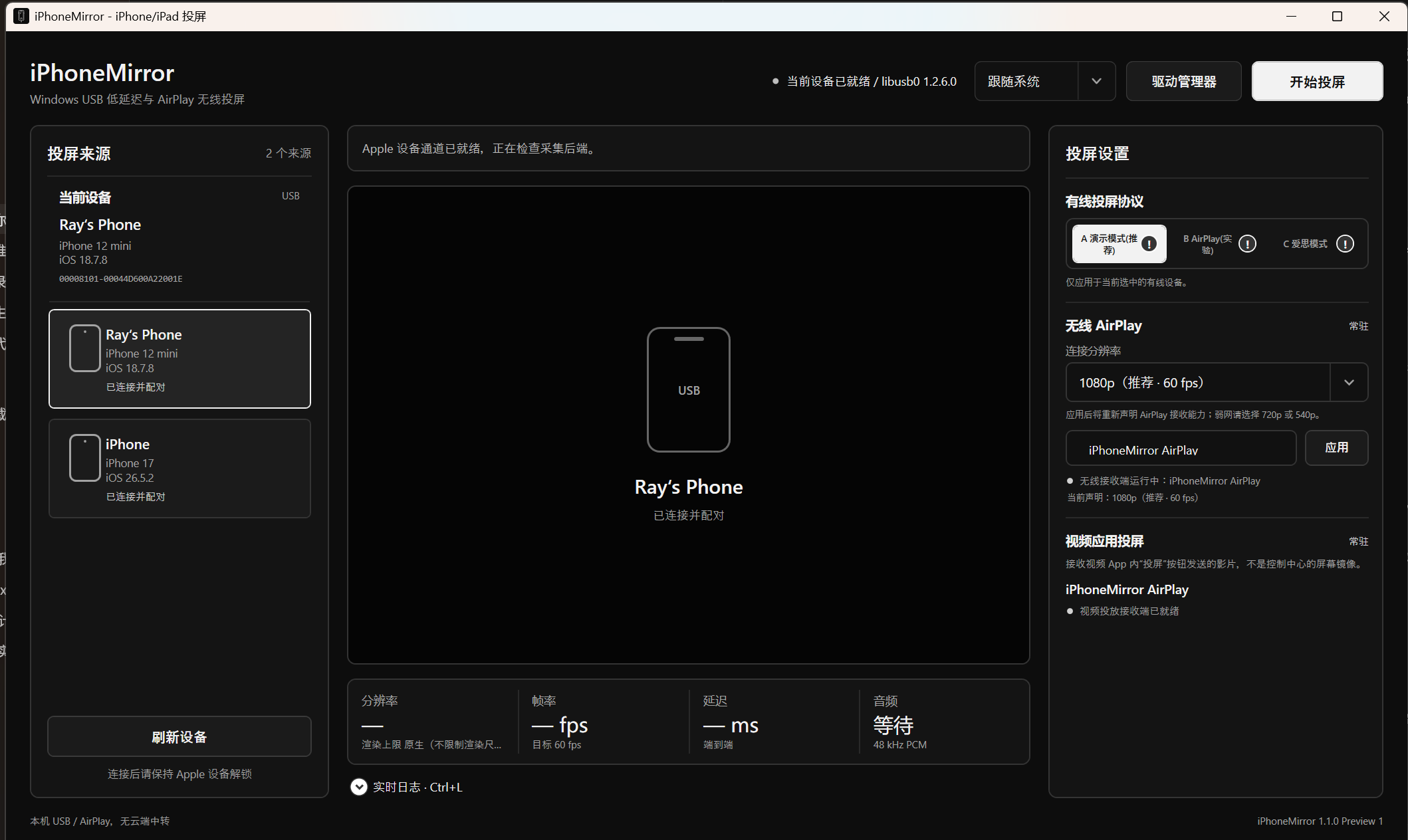Open 驱动管理器
The image size is (1408, 840).
[x=1183, y=81]
